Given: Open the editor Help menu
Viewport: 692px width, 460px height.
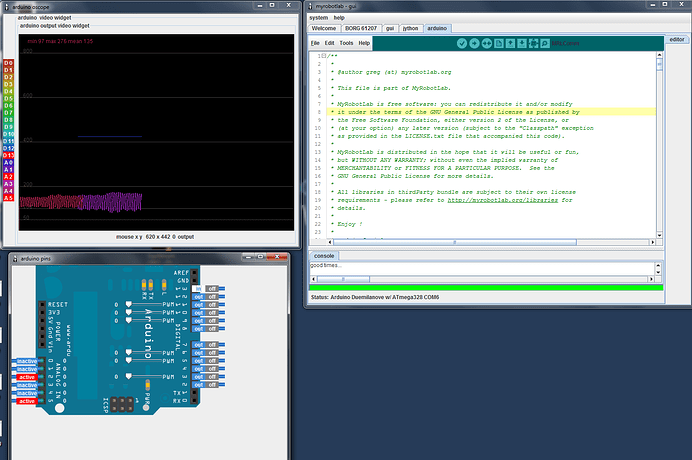Looking at the screenshot, I should 364,43.
